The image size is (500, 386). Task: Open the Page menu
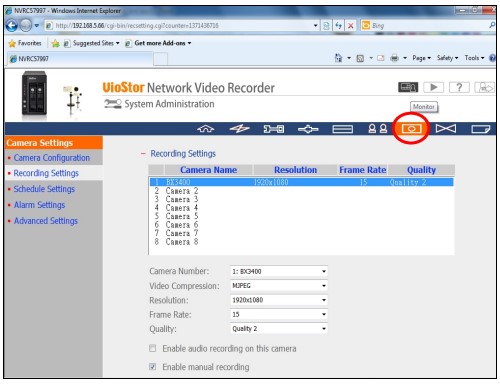click(x=421, y=58)
